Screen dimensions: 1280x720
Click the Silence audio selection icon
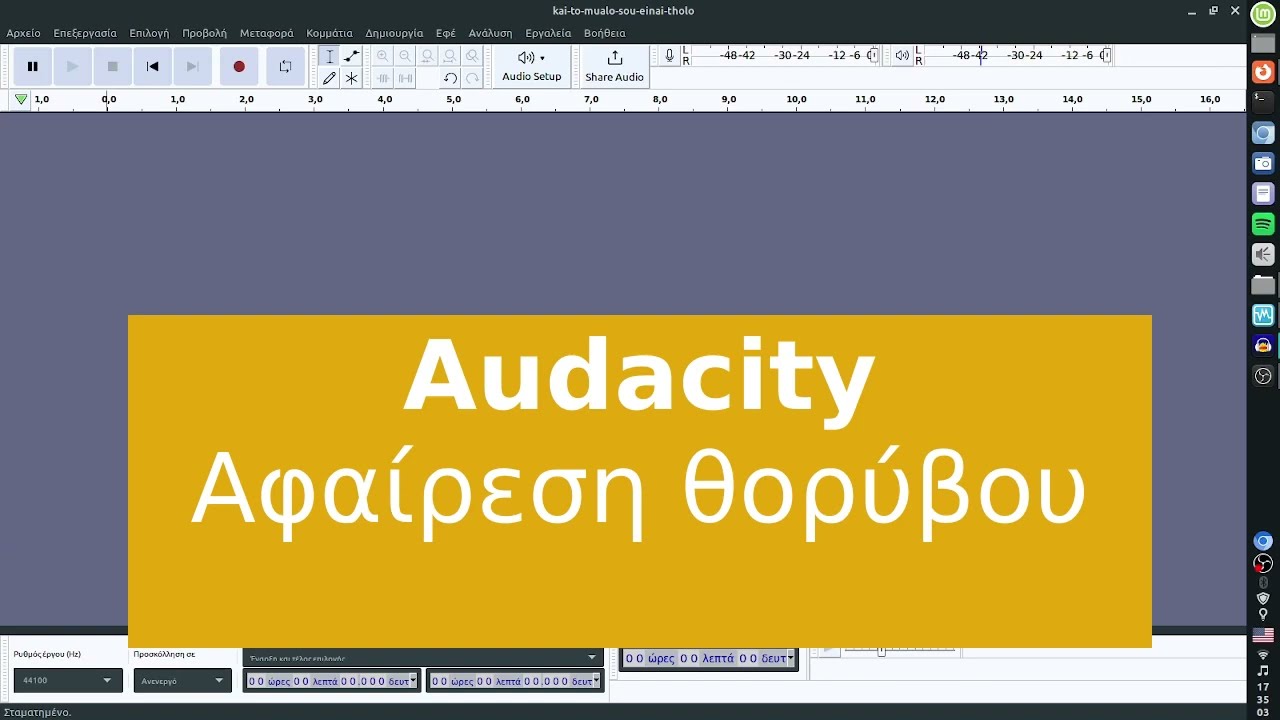click(x=405, y=78)
